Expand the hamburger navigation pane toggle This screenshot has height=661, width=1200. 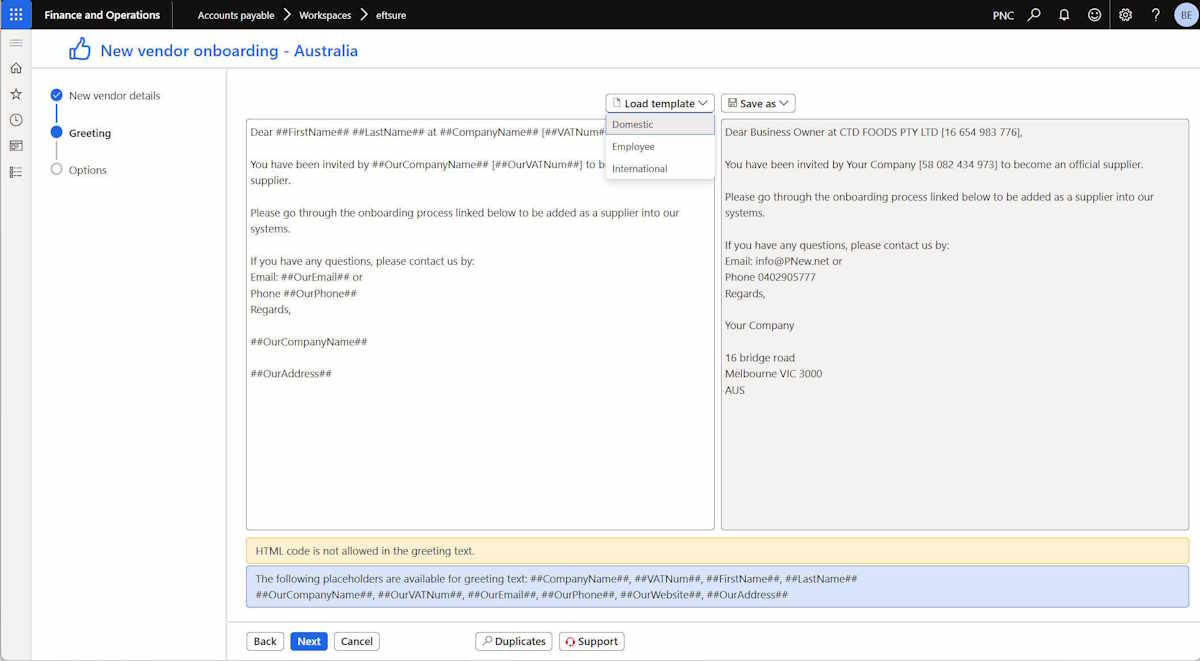point(15,43)
